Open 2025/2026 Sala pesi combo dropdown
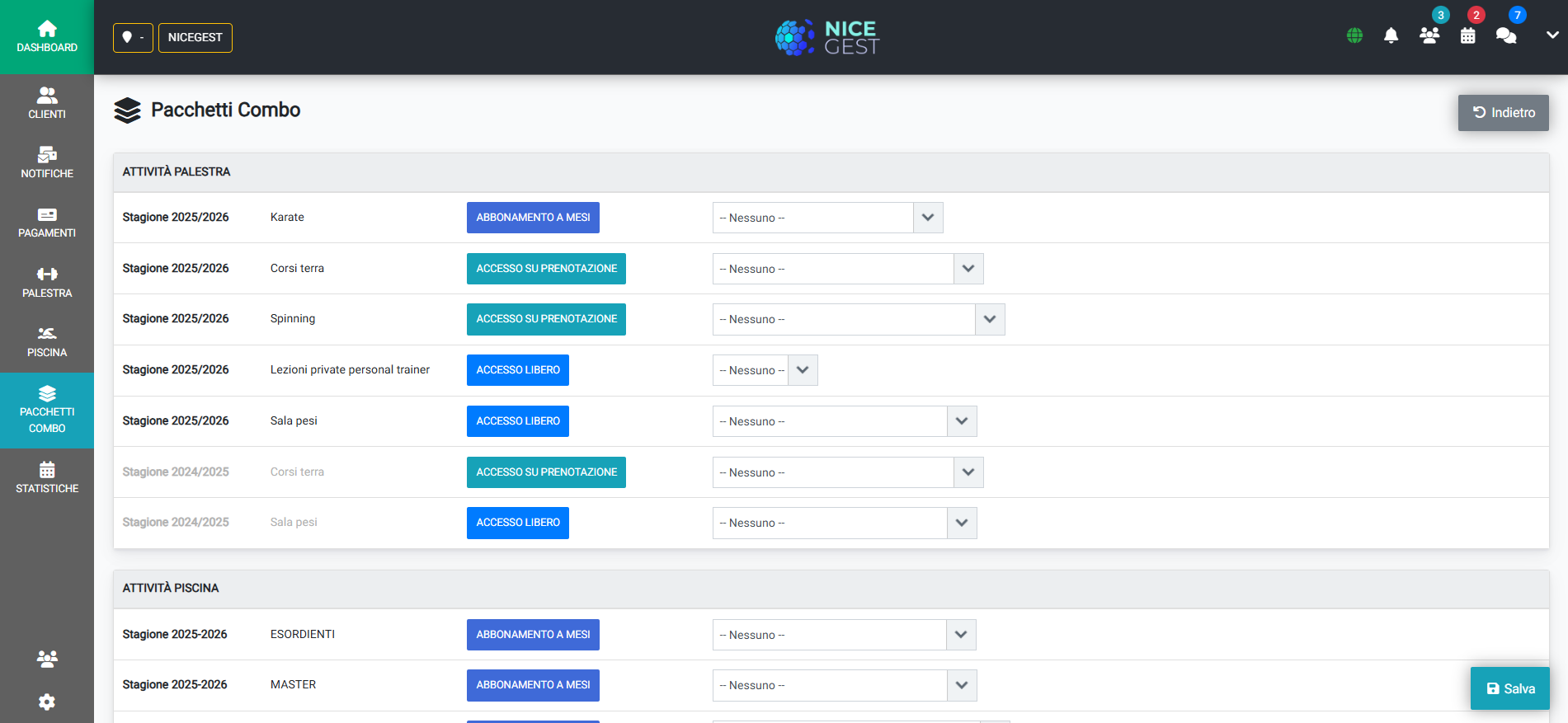The image size is (1568, 723). 845,421
